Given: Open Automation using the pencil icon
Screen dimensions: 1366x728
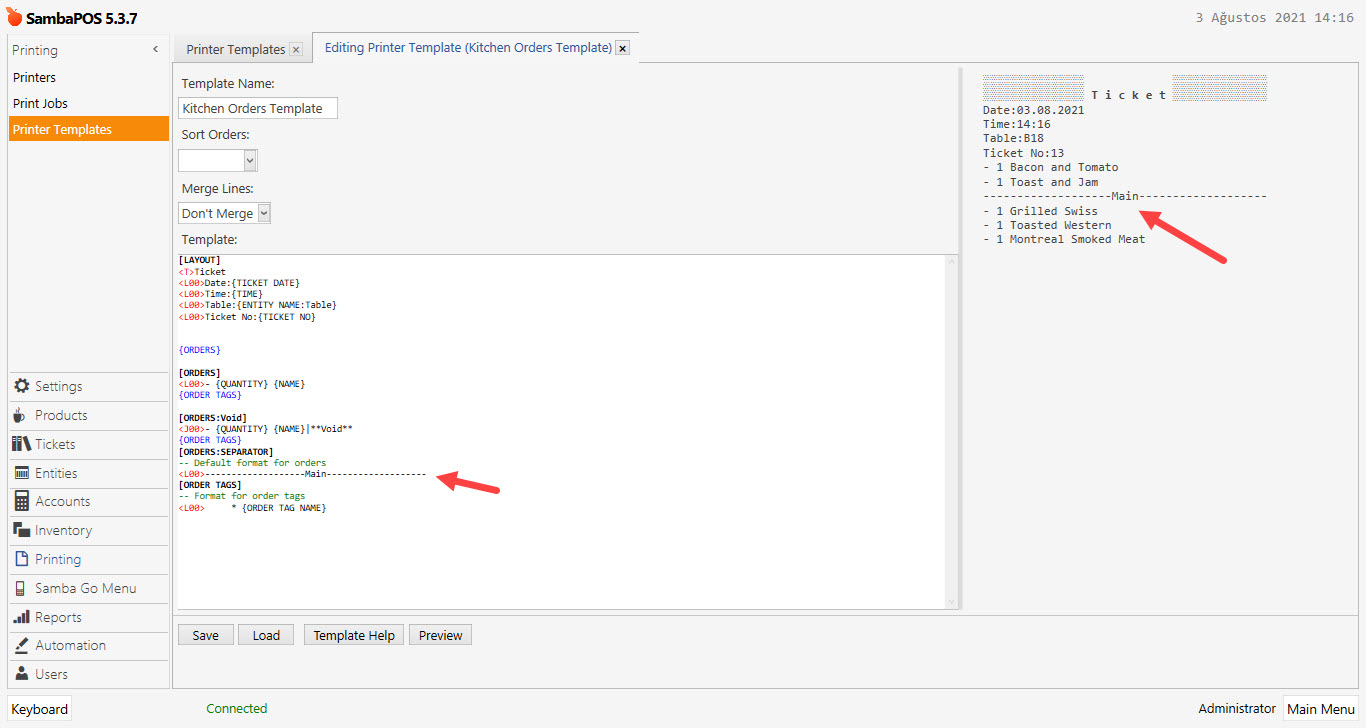Looking at the screenshot, I should pos(21,645).
